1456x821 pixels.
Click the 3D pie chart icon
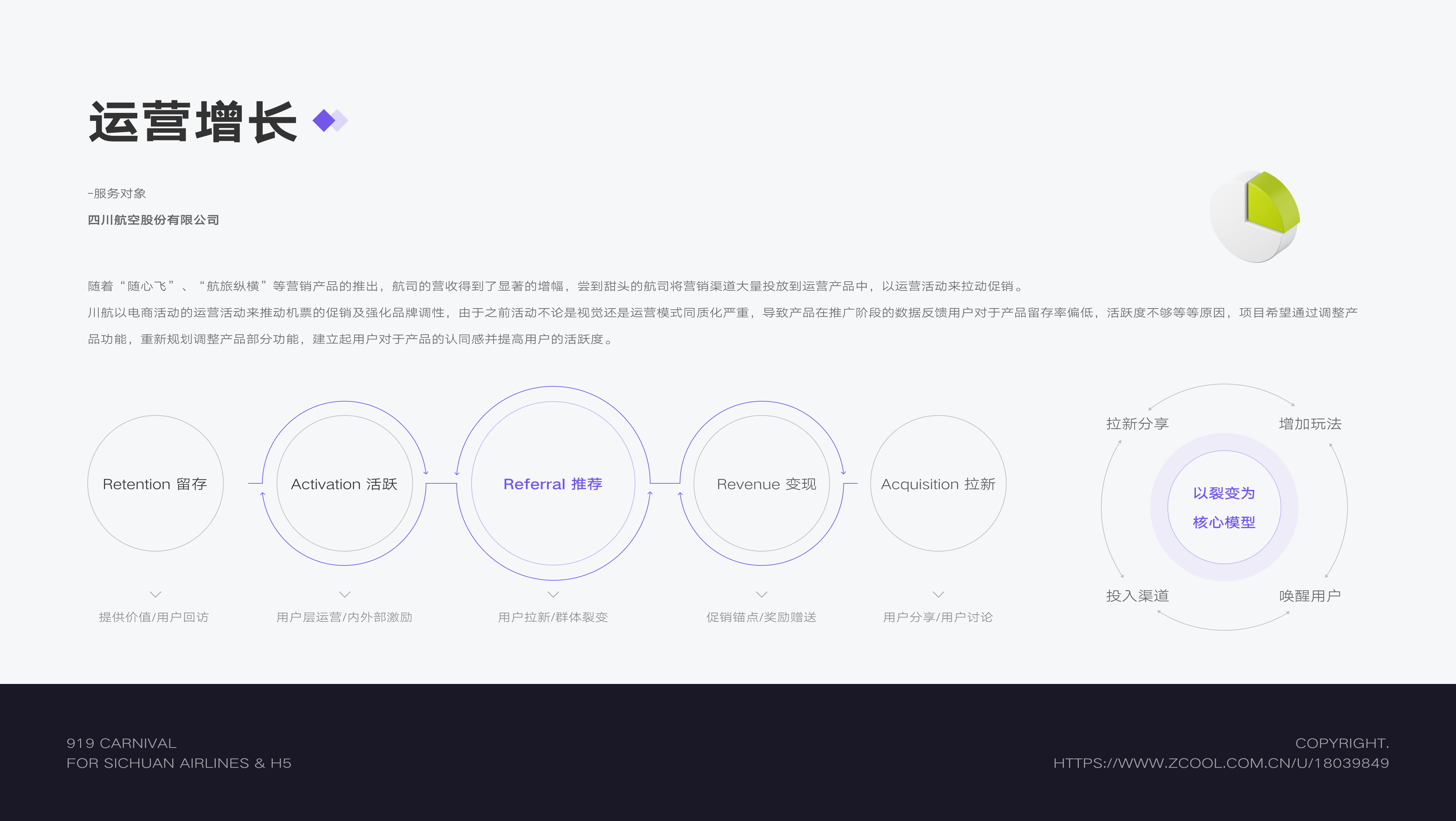1255,217
